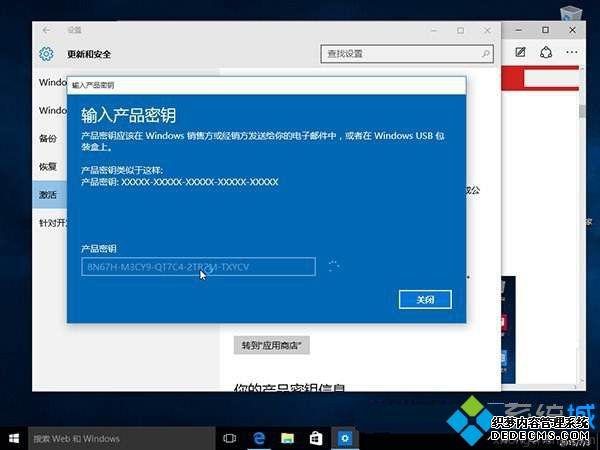
Task: Open Task View from the taskbar
Action: pos(230,439)
